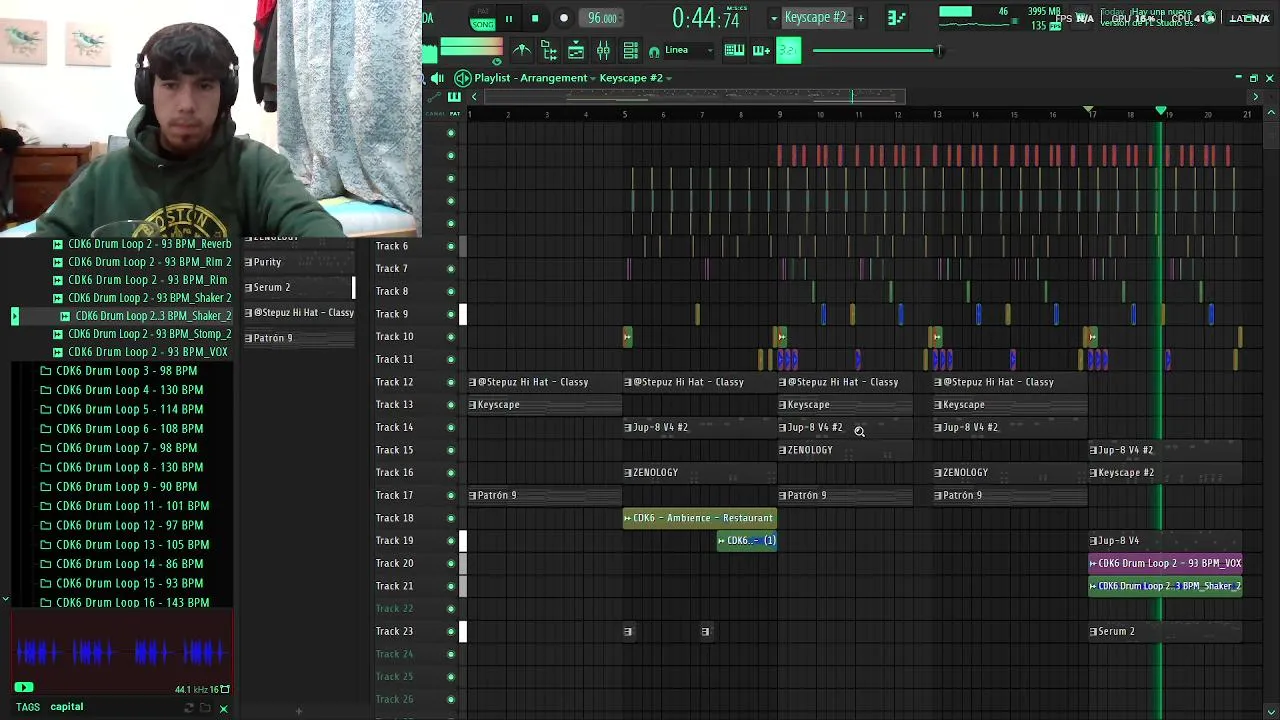Image resolution: width=1280 pixels, height=720 pixels.
Task: Mute Track 9 with its green dot
Action: point(451,314)
